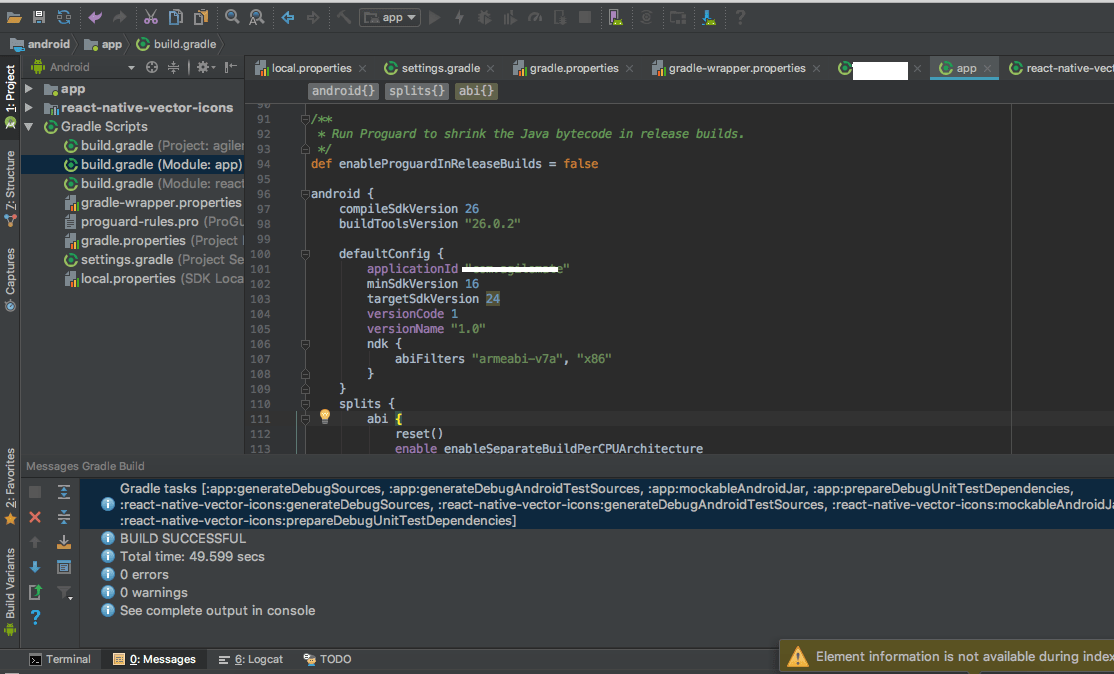Select build.gradle (Project) in tree
Image resolution: width=1114 pixels, height=674 pixels.
pyautogui.click(x=154, y=146)
